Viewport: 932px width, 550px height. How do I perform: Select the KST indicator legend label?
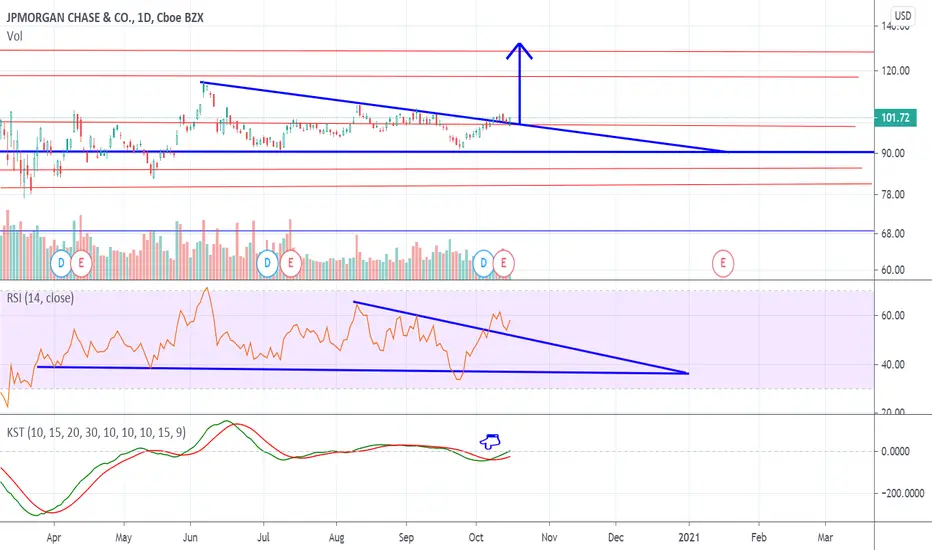click(x=96, y=432)
